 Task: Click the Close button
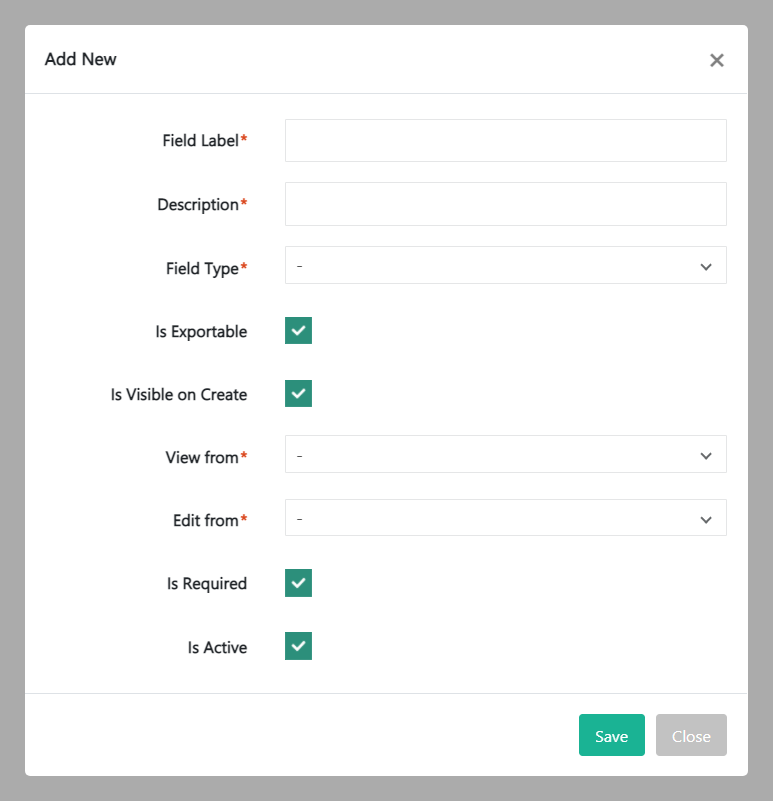[x=691, y=735]
